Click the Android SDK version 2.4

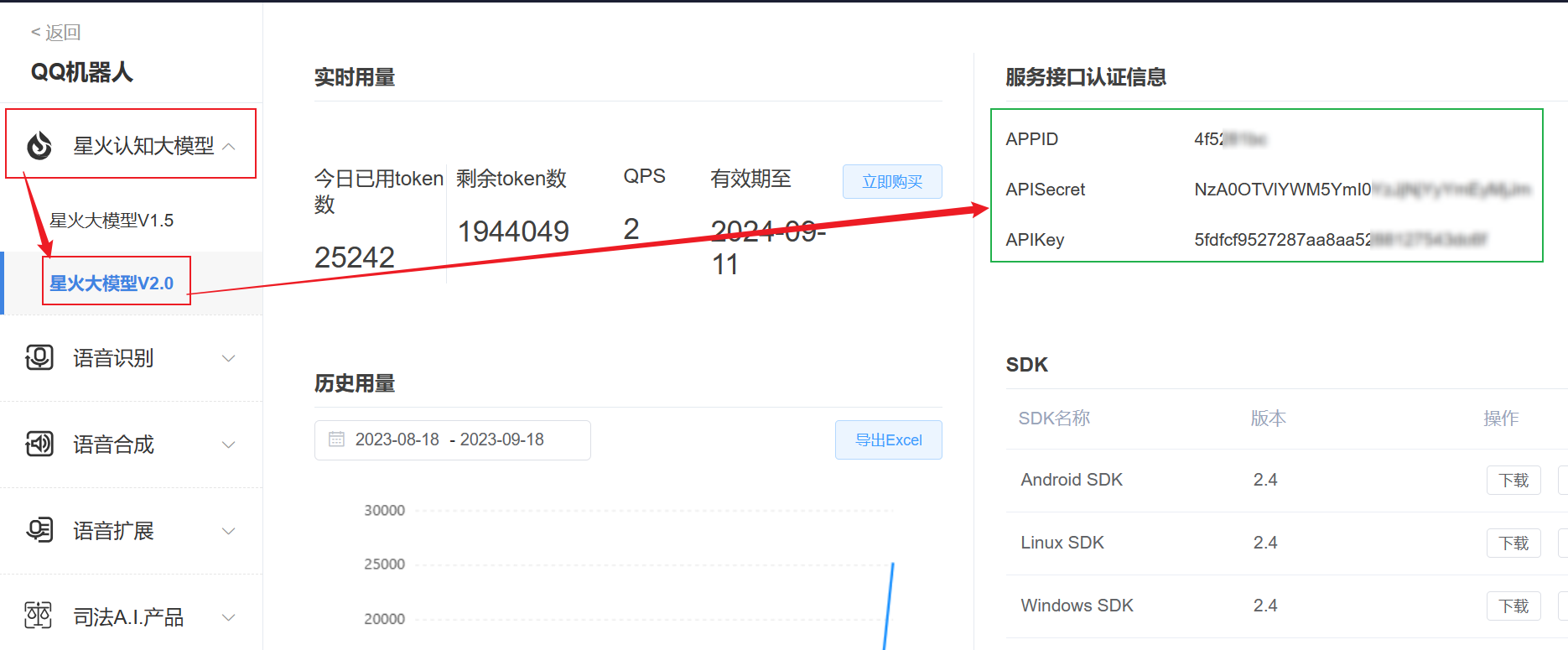(1265, 480)
